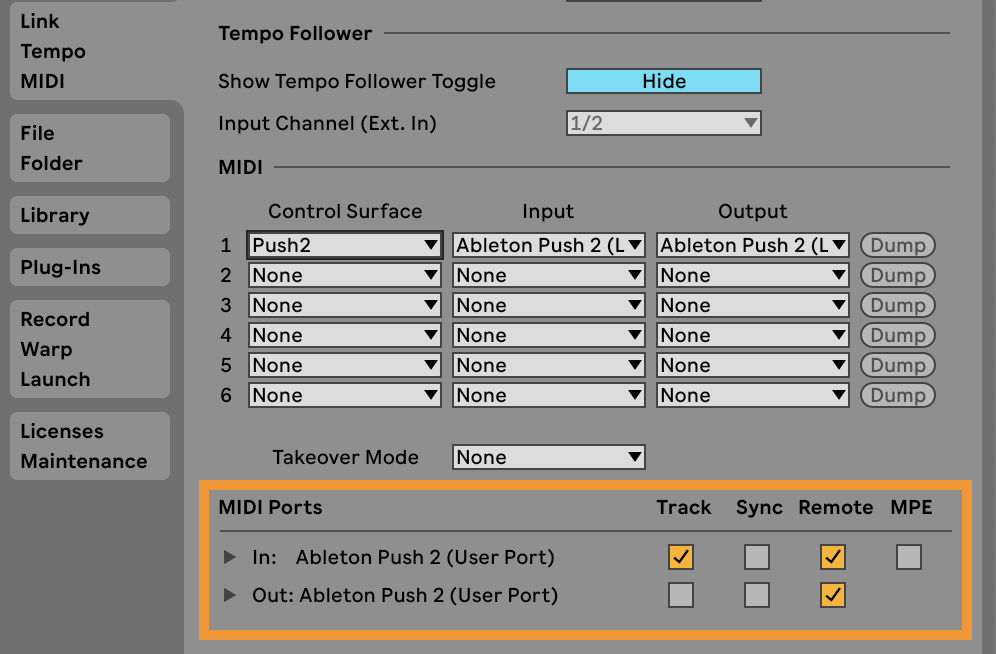
Task: Uncheck Remote for Out: Ableton Push 2
Action: [x=833, y=596]
